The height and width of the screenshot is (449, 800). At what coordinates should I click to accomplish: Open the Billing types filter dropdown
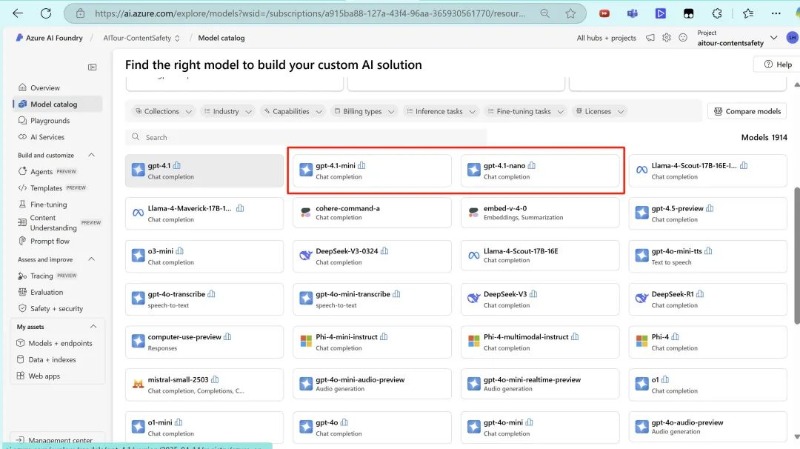click(364, 111)
